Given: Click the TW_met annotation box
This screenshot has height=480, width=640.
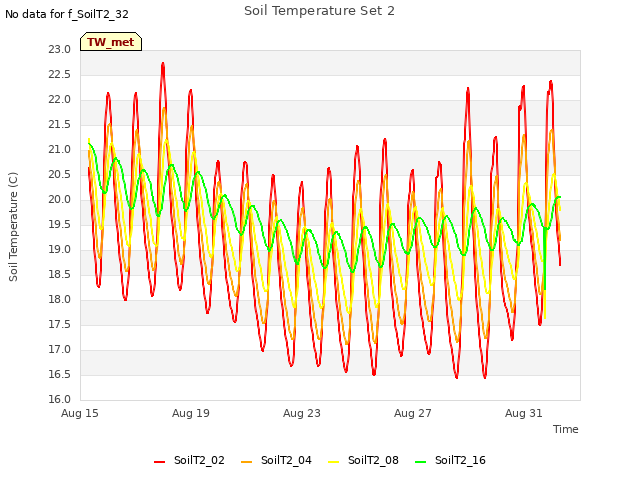Looking at the screenshot, I should (111, 42).
